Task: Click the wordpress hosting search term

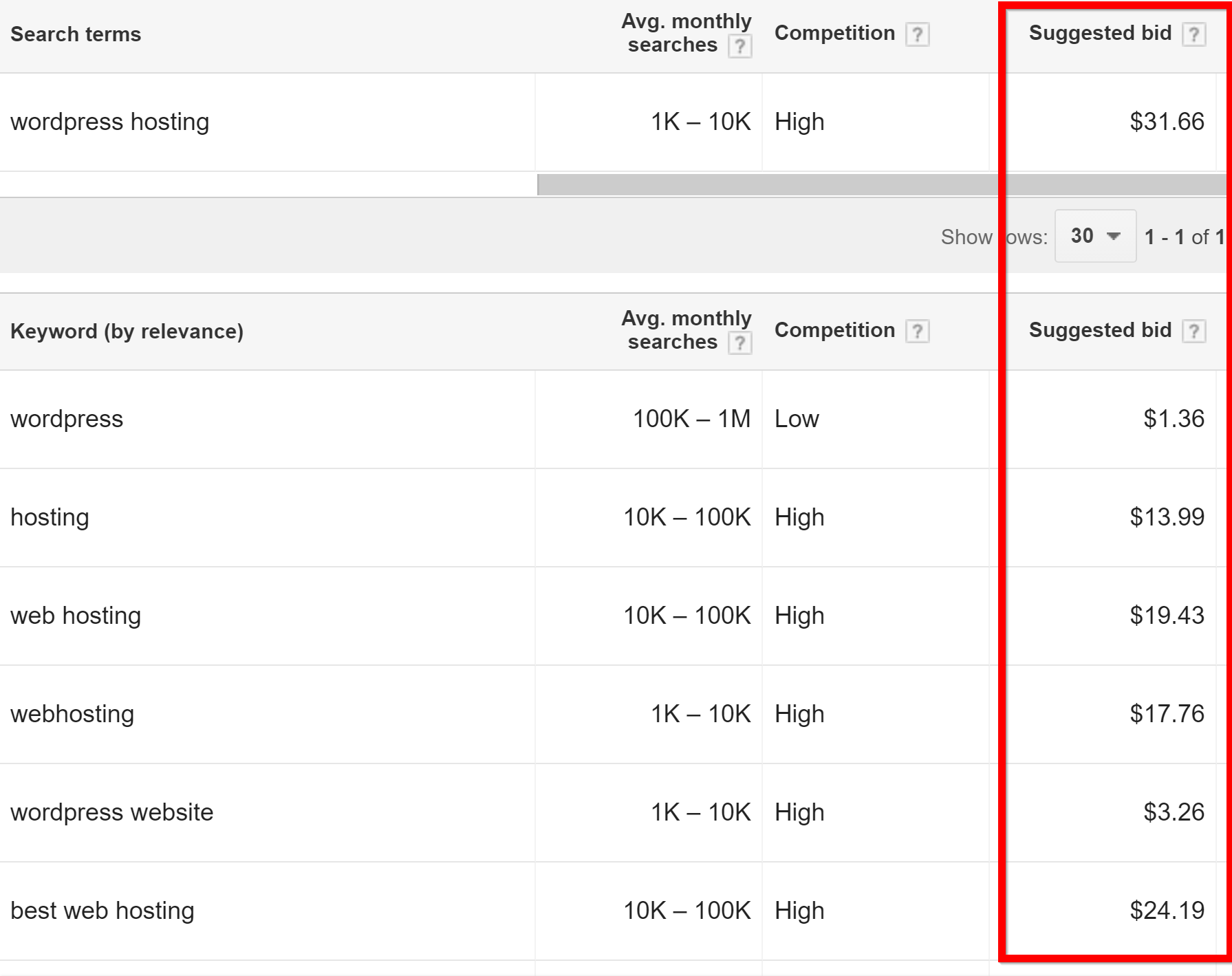Action: tap(109, 122)
